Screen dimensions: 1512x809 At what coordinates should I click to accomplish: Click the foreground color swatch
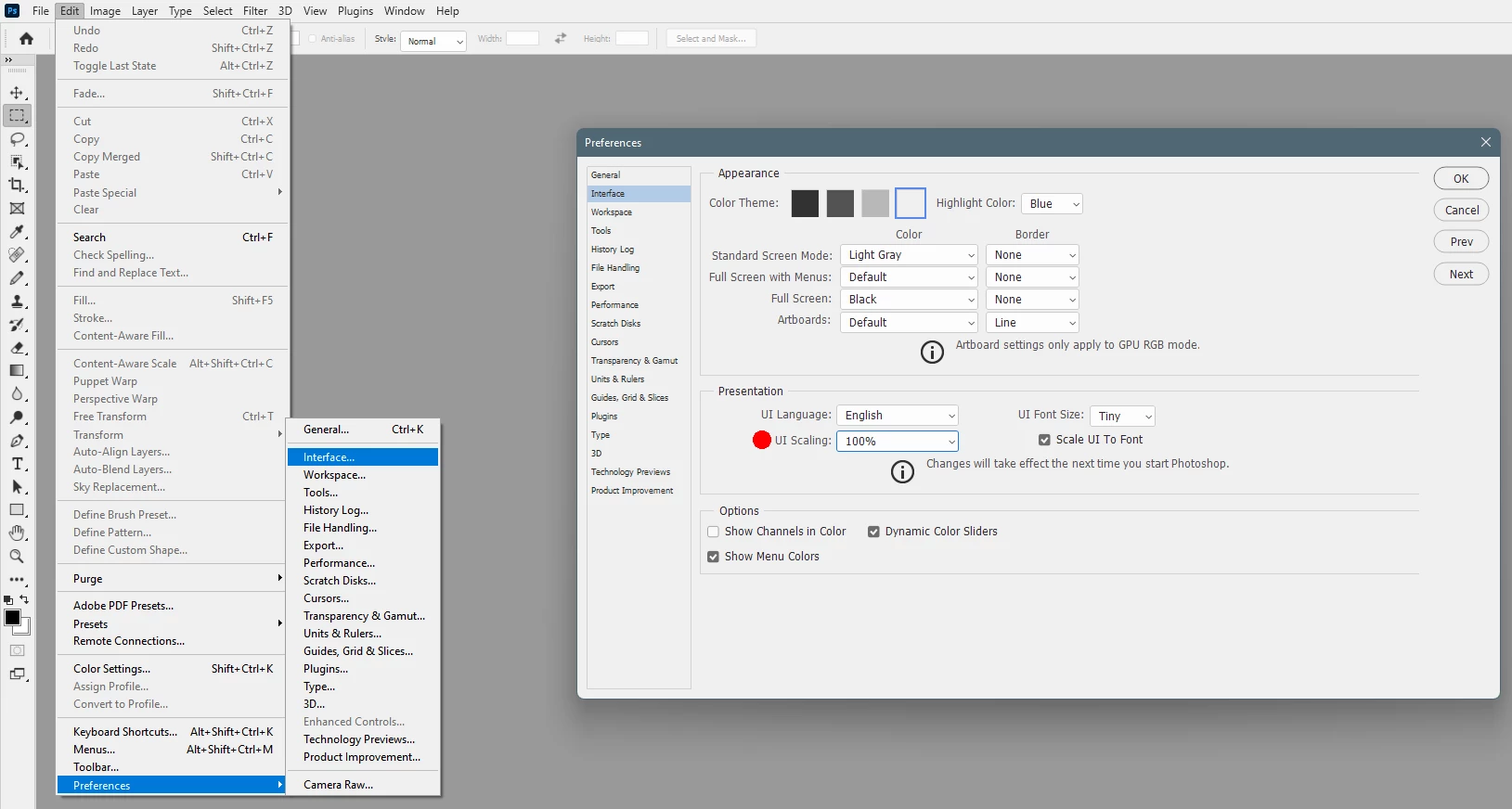pos(12,618)
